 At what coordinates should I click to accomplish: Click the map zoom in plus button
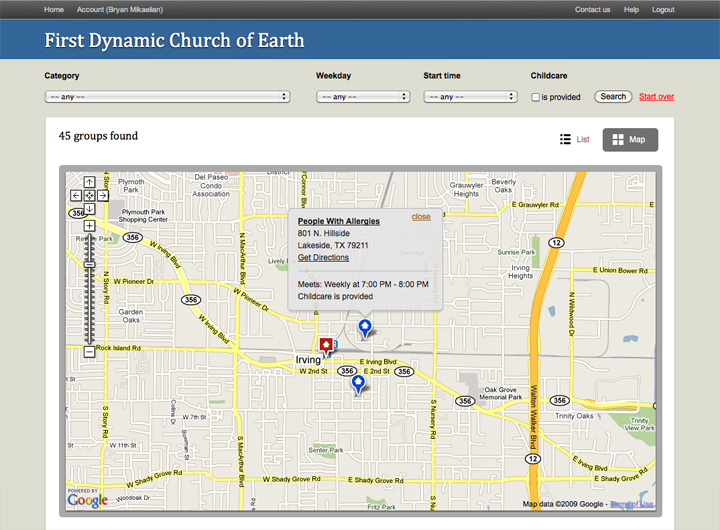click(x=89, y=226)
